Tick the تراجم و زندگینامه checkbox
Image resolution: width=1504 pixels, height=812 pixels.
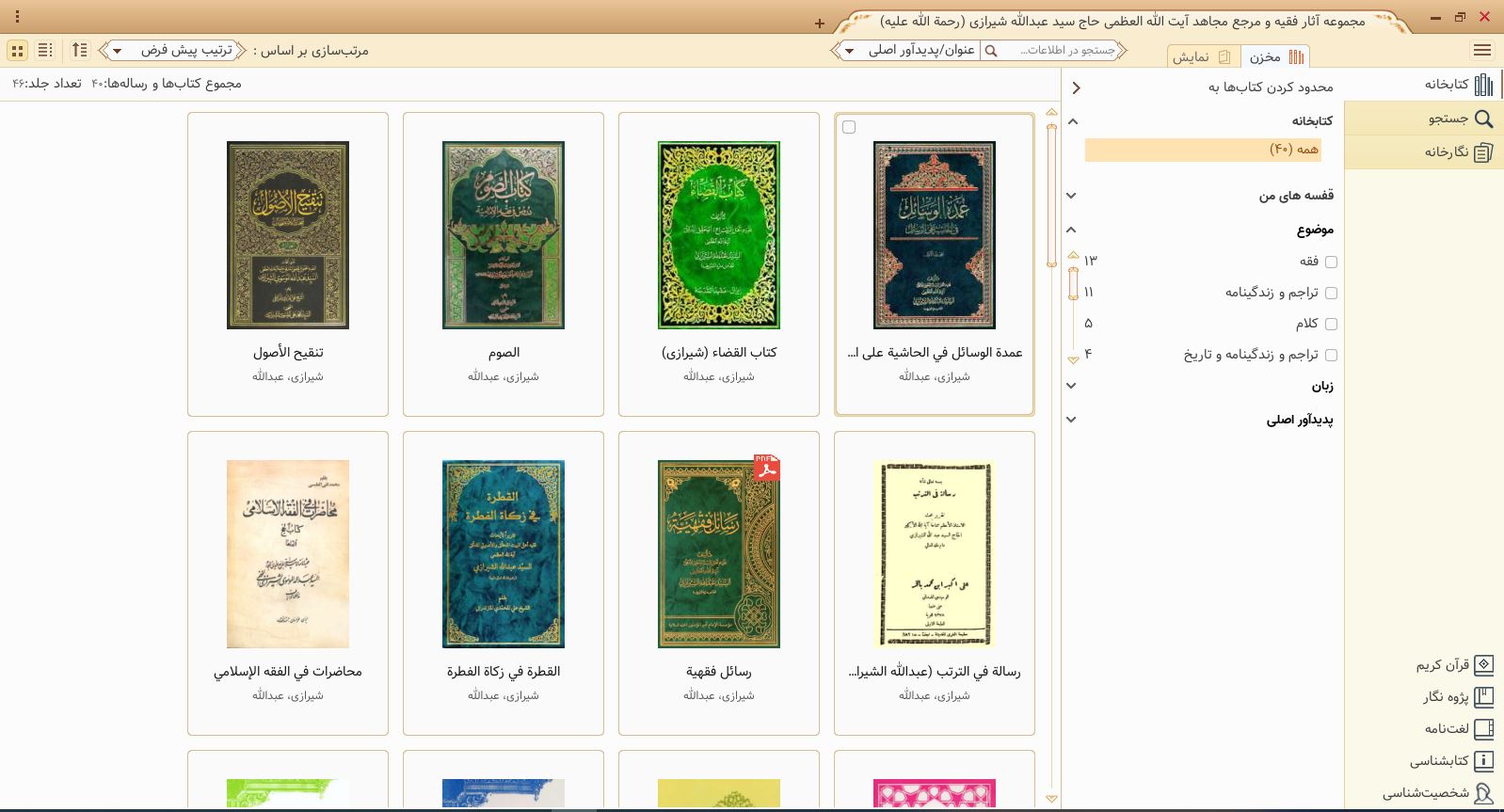[1331, 294]
